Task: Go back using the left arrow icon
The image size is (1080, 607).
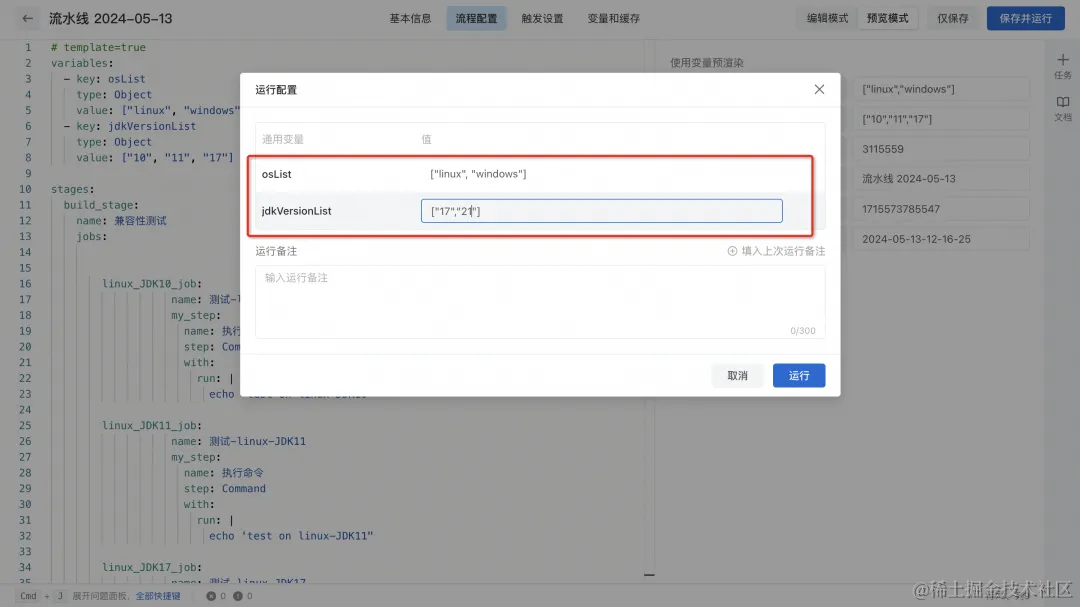Action: 28,19
